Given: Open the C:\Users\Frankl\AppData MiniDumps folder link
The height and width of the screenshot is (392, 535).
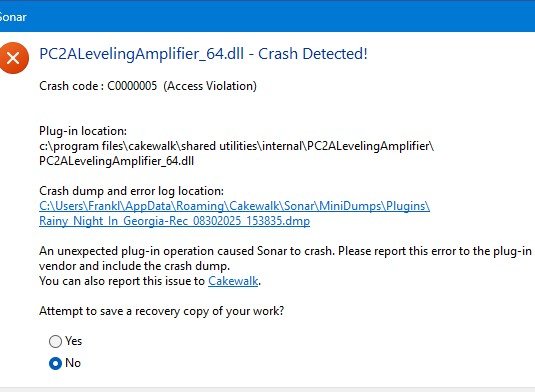Looking at the screenshot, I should [234, 206].
